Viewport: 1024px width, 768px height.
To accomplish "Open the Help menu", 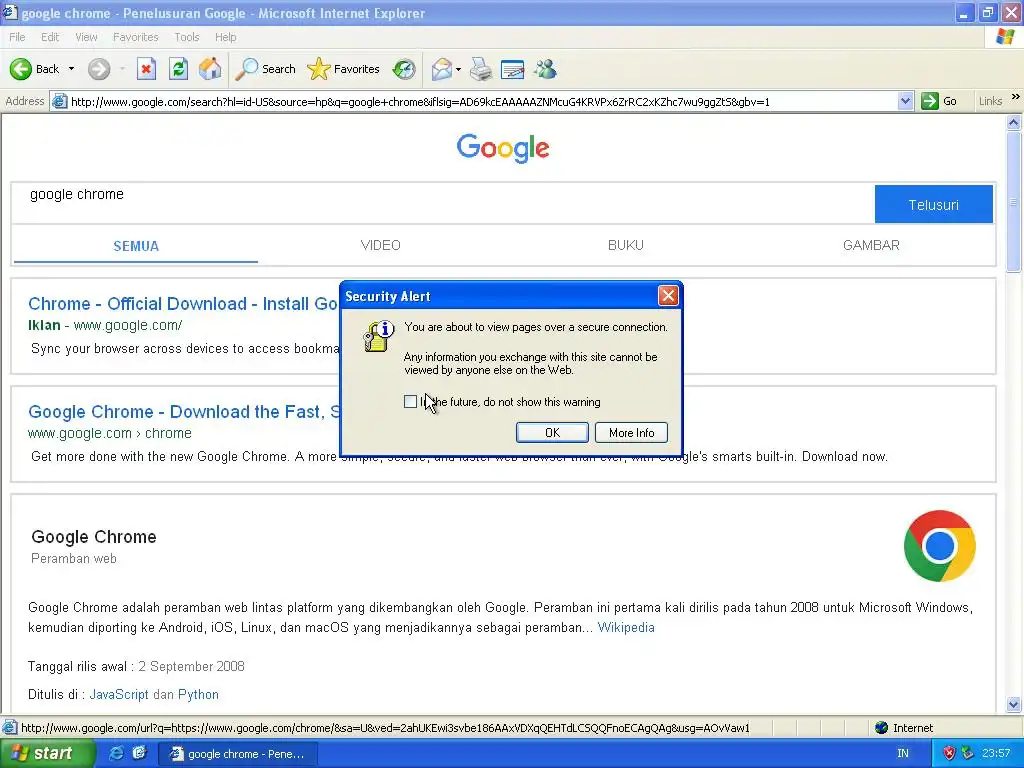I will (x=225, y=37).
